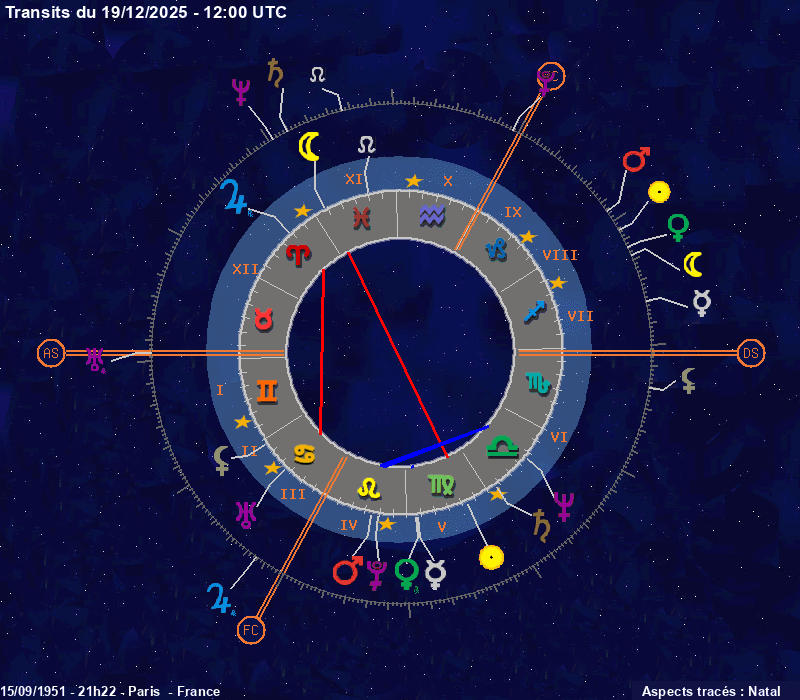Click the DS descendant marker circle

(x=751, y=353)
